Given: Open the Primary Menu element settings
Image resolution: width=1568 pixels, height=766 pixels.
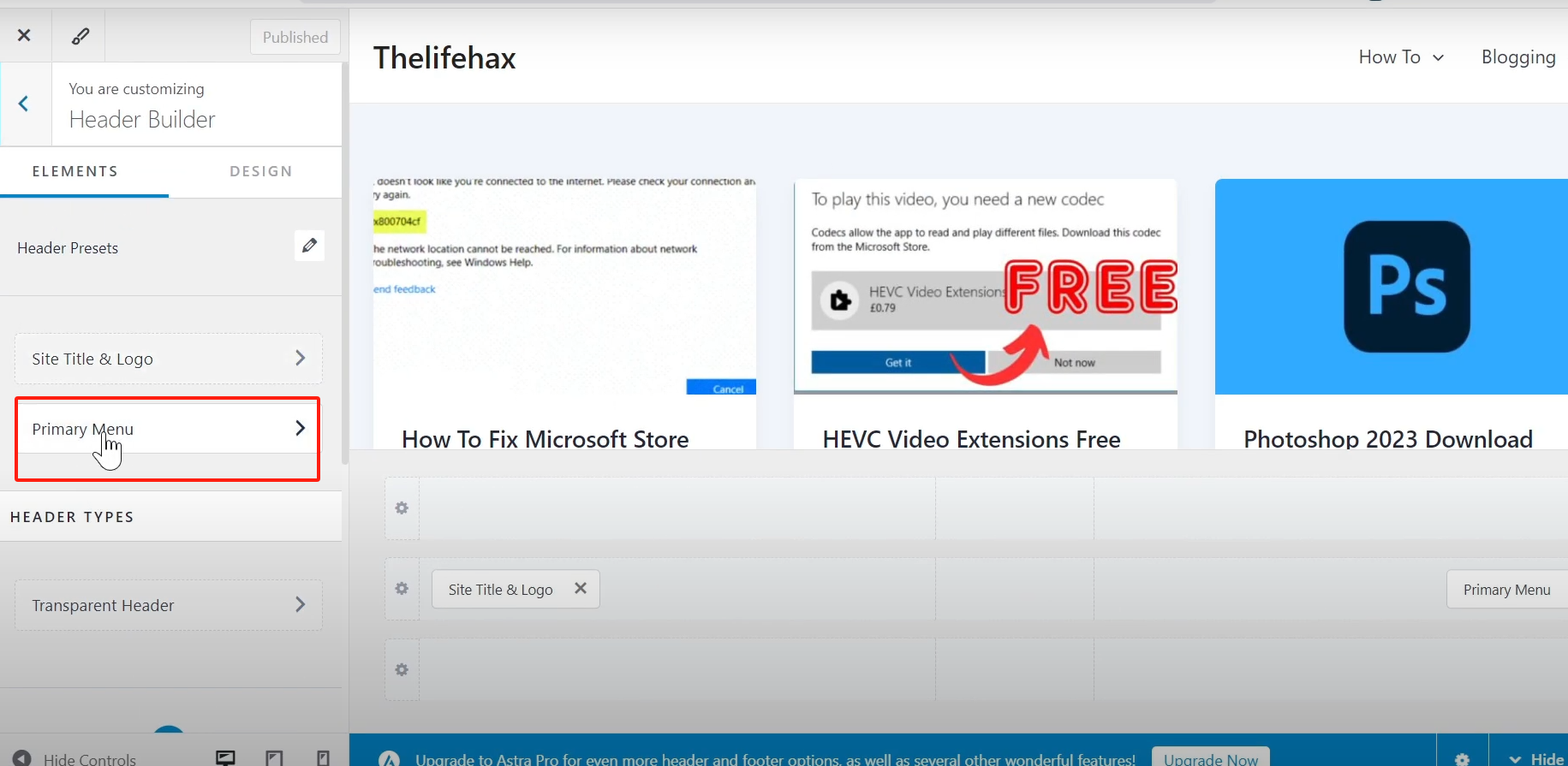Looking at the screenshot, I should [169, 429].
